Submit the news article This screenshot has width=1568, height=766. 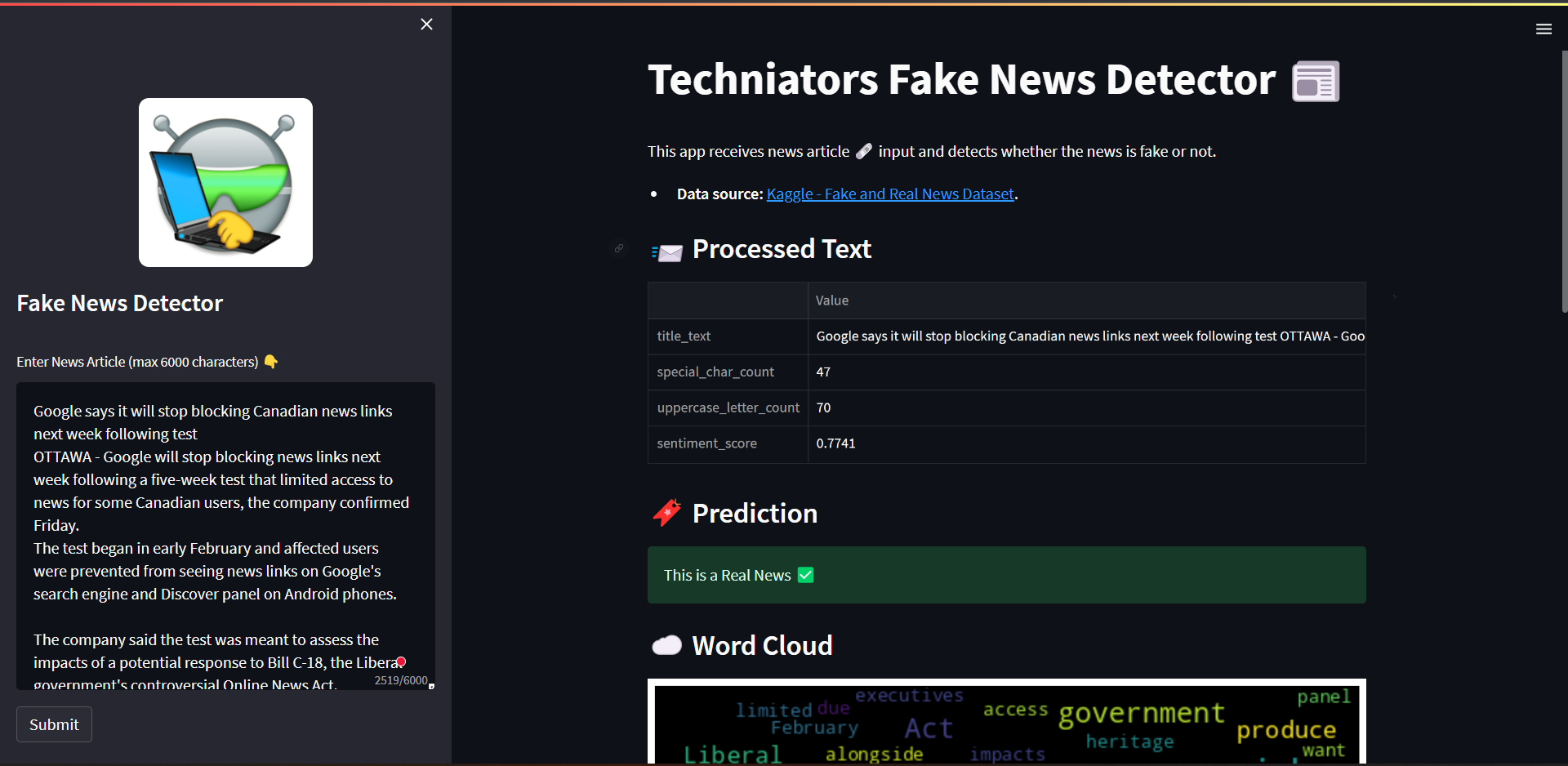(54, 724)
